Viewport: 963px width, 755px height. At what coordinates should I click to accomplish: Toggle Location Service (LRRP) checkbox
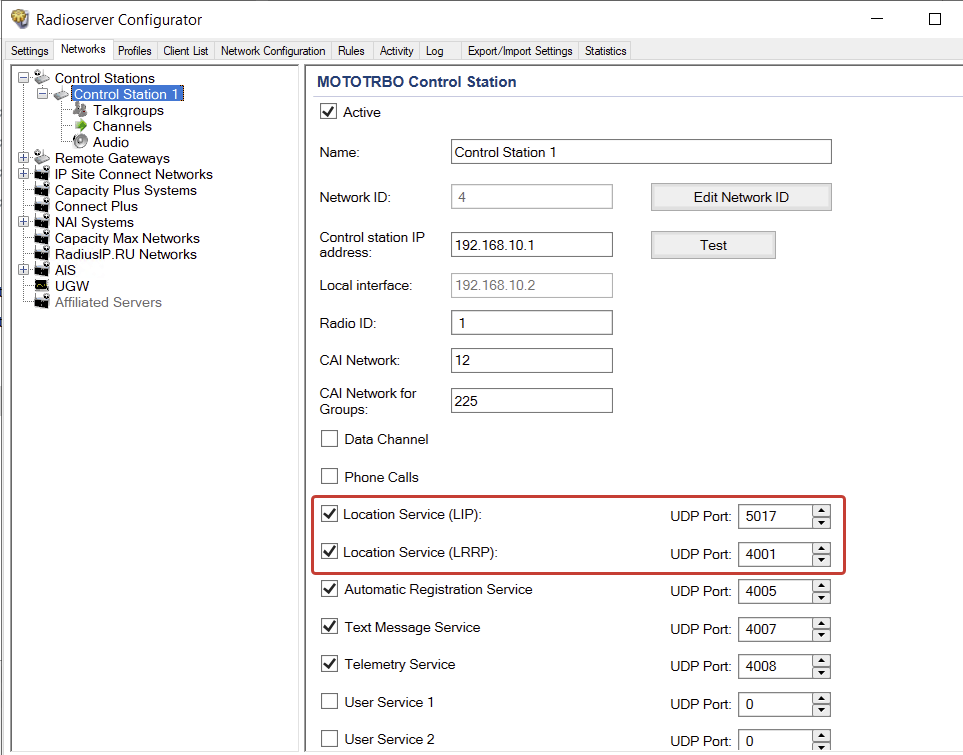pyautogui.click(x=329, y=552)
